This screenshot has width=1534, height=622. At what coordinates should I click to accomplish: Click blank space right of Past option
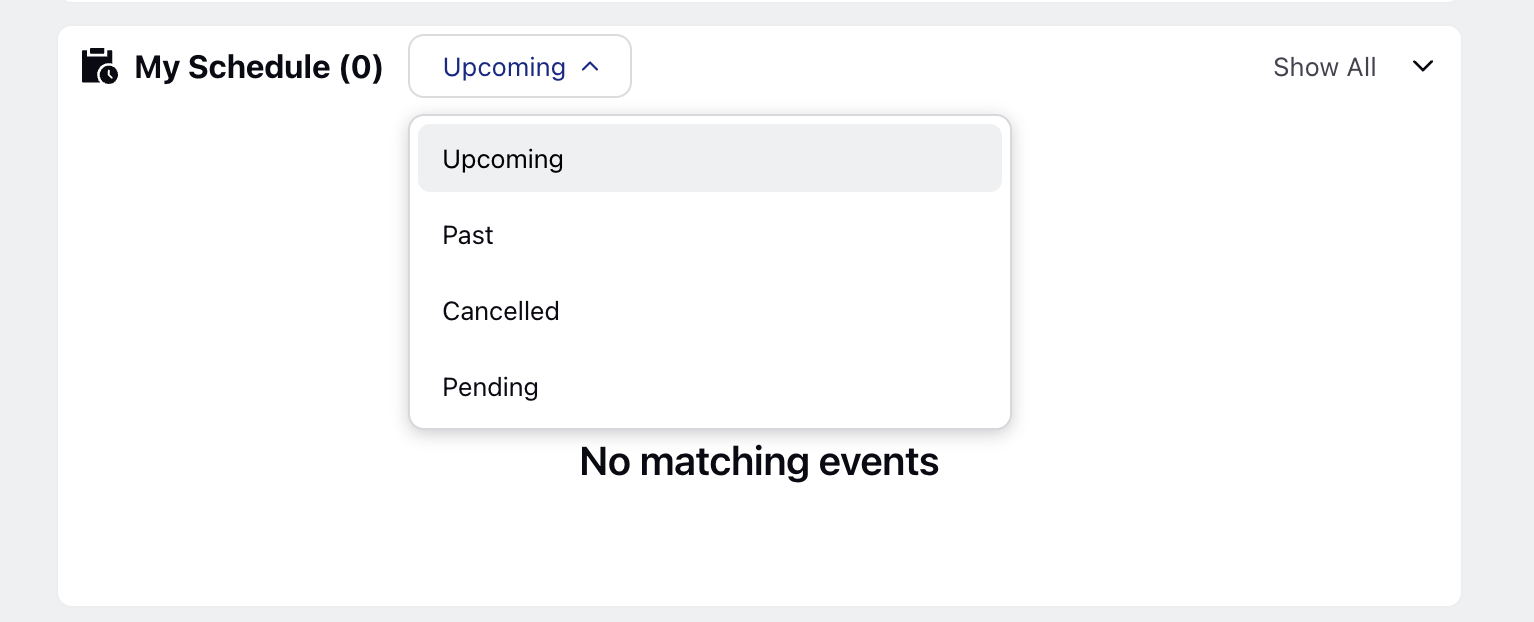coord(750,235)
